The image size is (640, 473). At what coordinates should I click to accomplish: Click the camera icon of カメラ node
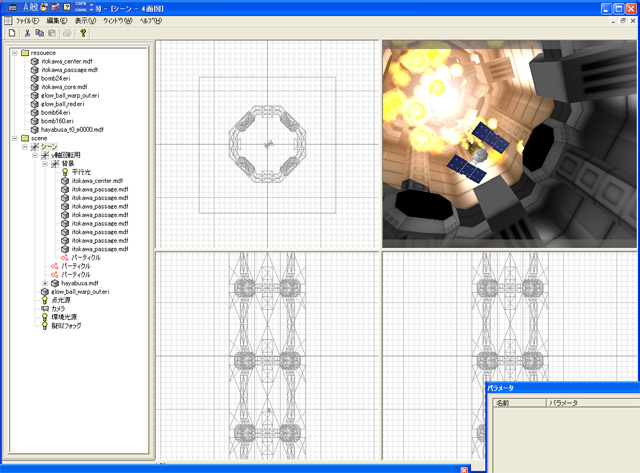45,309
